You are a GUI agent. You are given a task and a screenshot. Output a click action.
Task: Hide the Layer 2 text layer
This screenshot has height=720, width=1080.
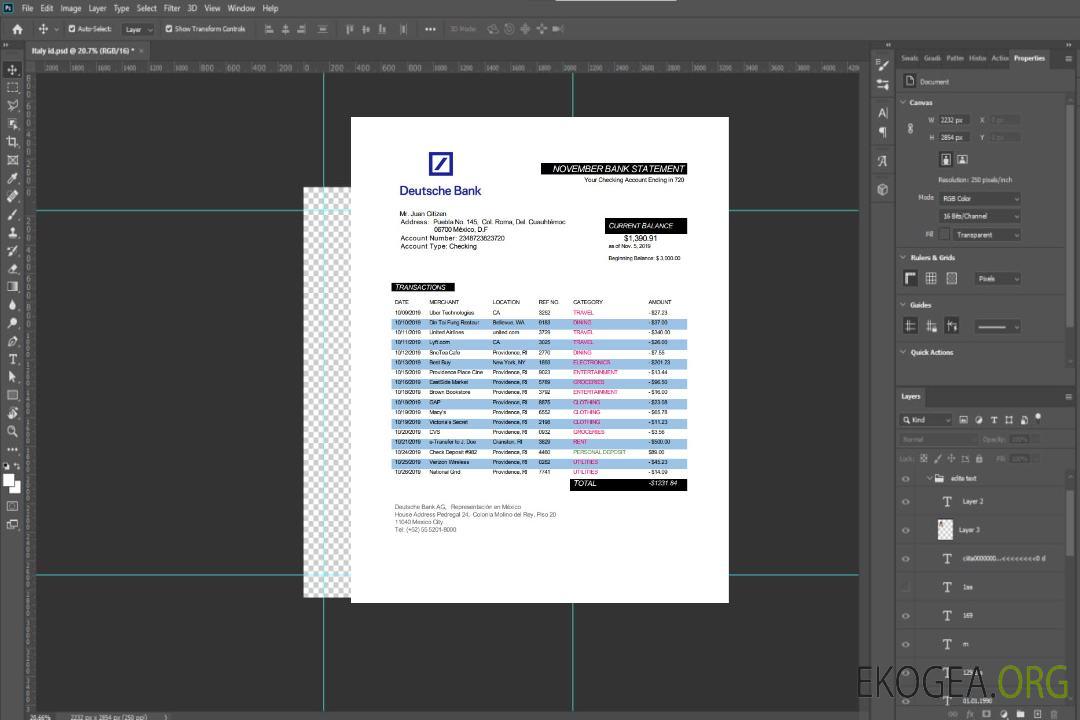(906, 502)
